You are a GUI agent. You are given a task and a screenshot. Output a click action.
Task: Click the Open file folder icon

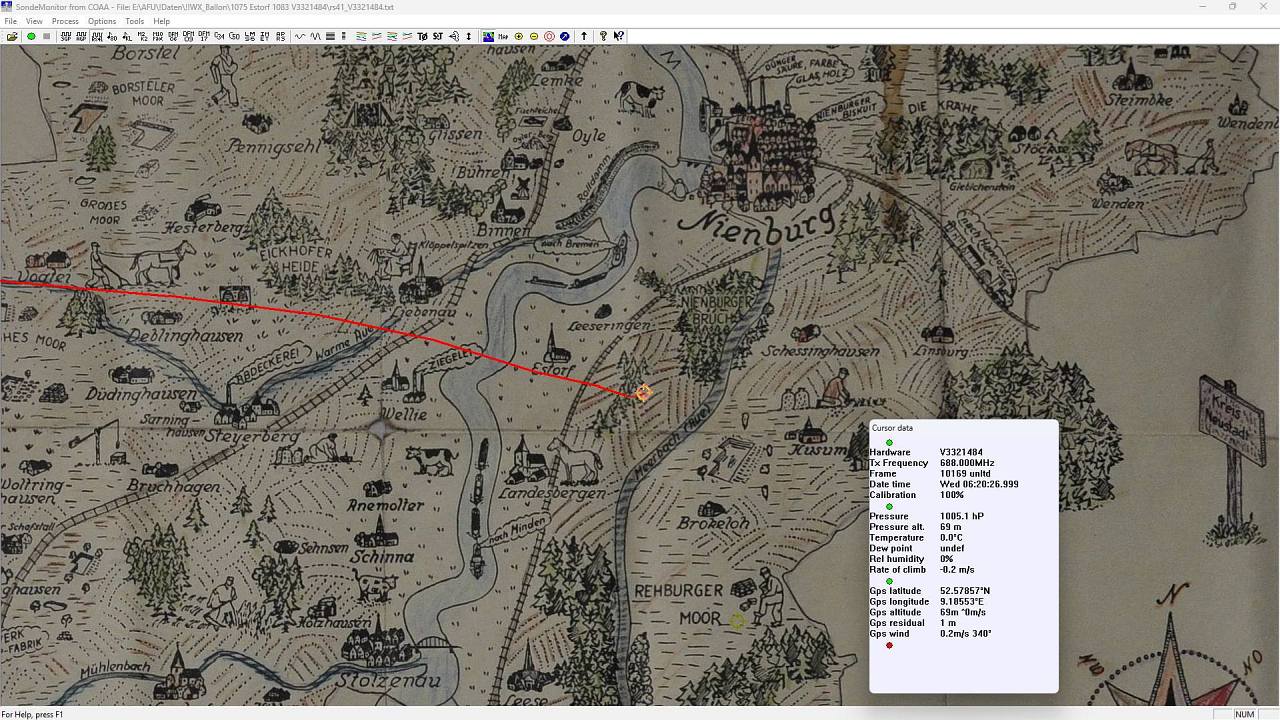point(12,36)
